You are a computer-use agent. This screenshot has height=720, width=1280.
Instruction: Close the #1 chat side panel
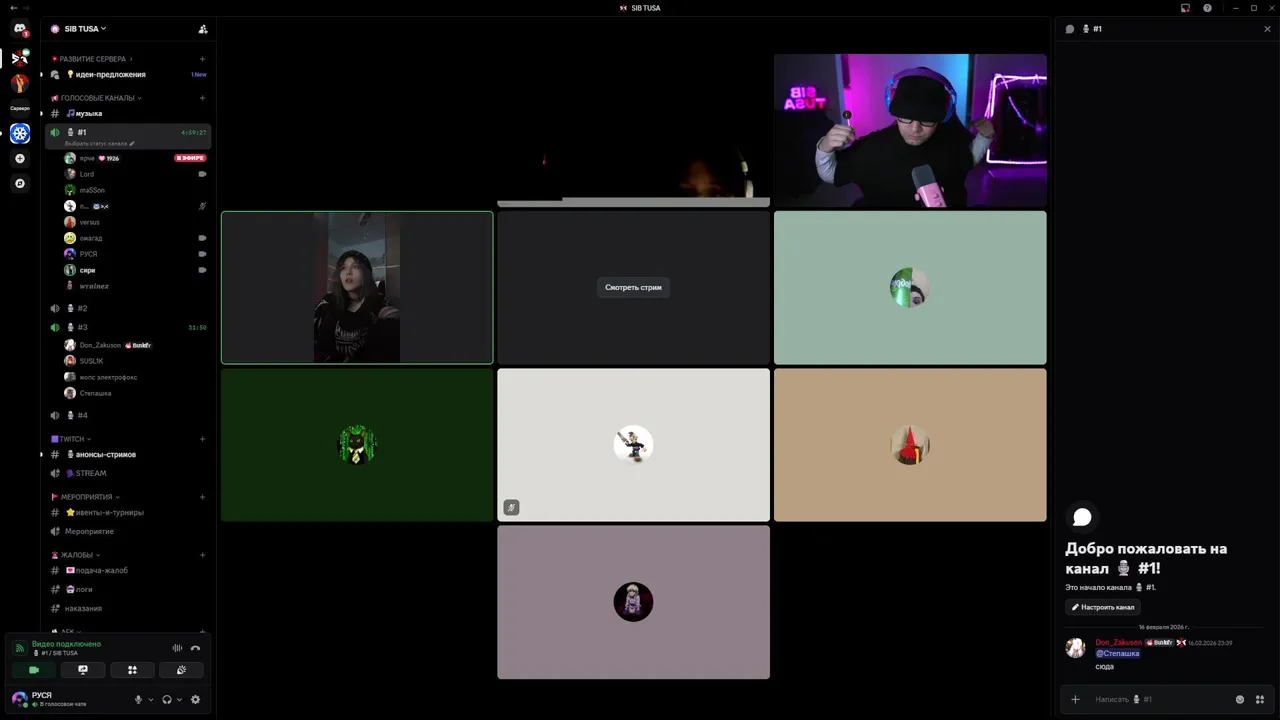[1267, 29]
